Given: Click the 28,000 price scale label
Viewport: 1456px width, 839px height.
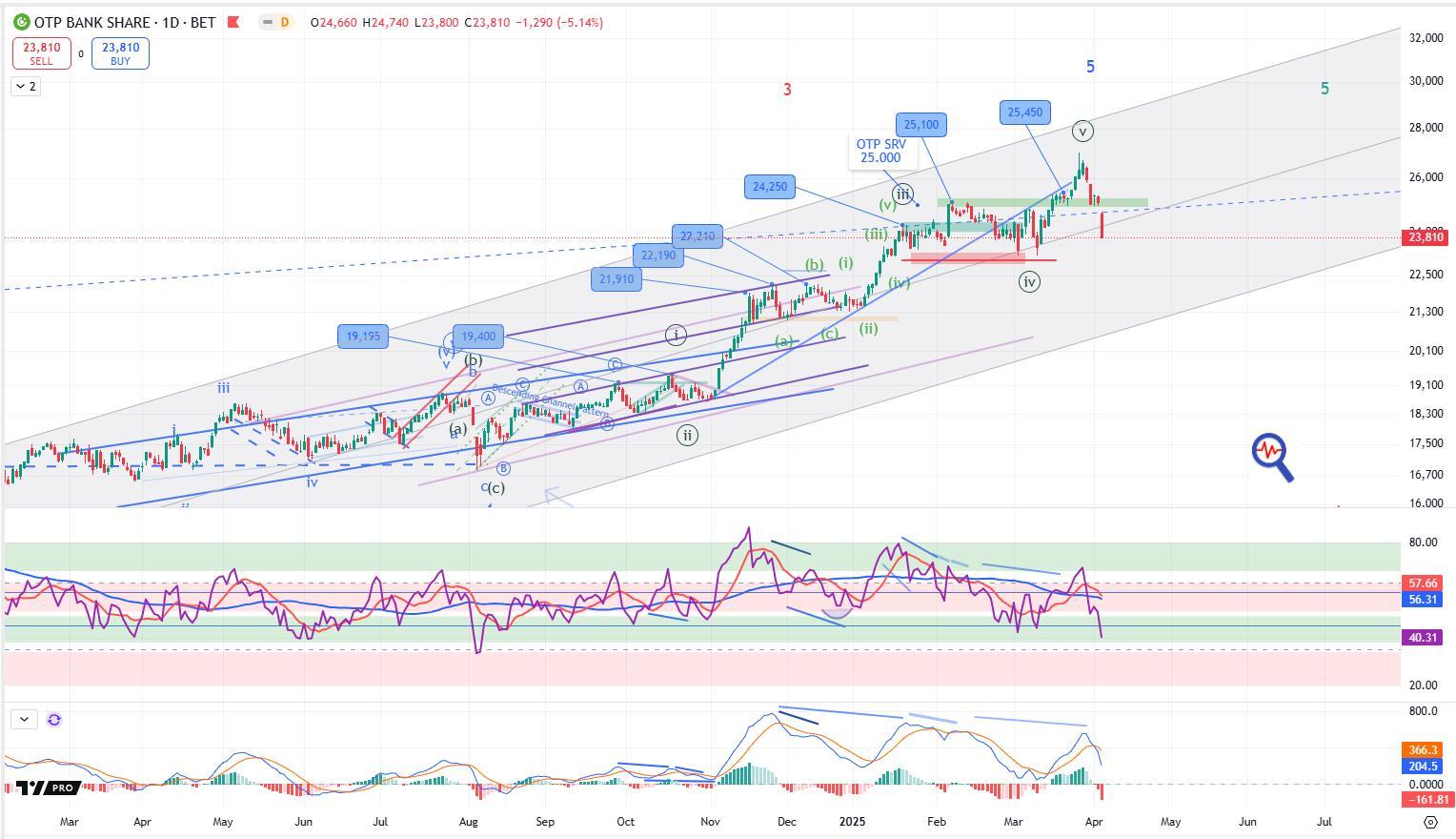Looking at the screenshot, I should point(1426,128).
